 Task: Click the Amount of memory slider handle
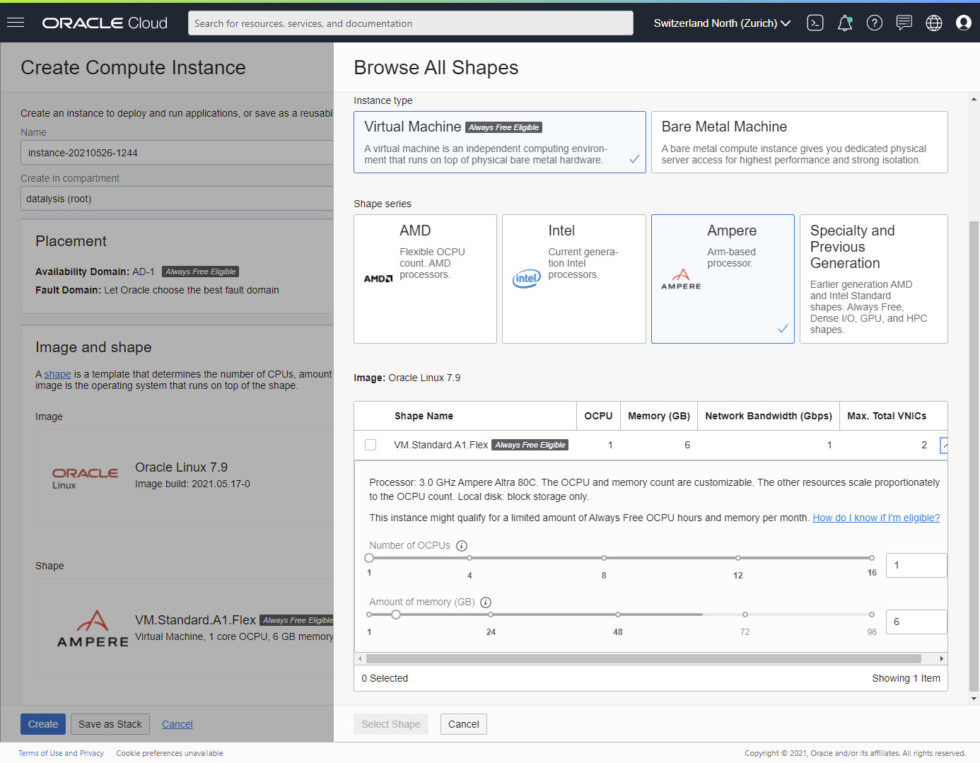[x=396, y=615]
